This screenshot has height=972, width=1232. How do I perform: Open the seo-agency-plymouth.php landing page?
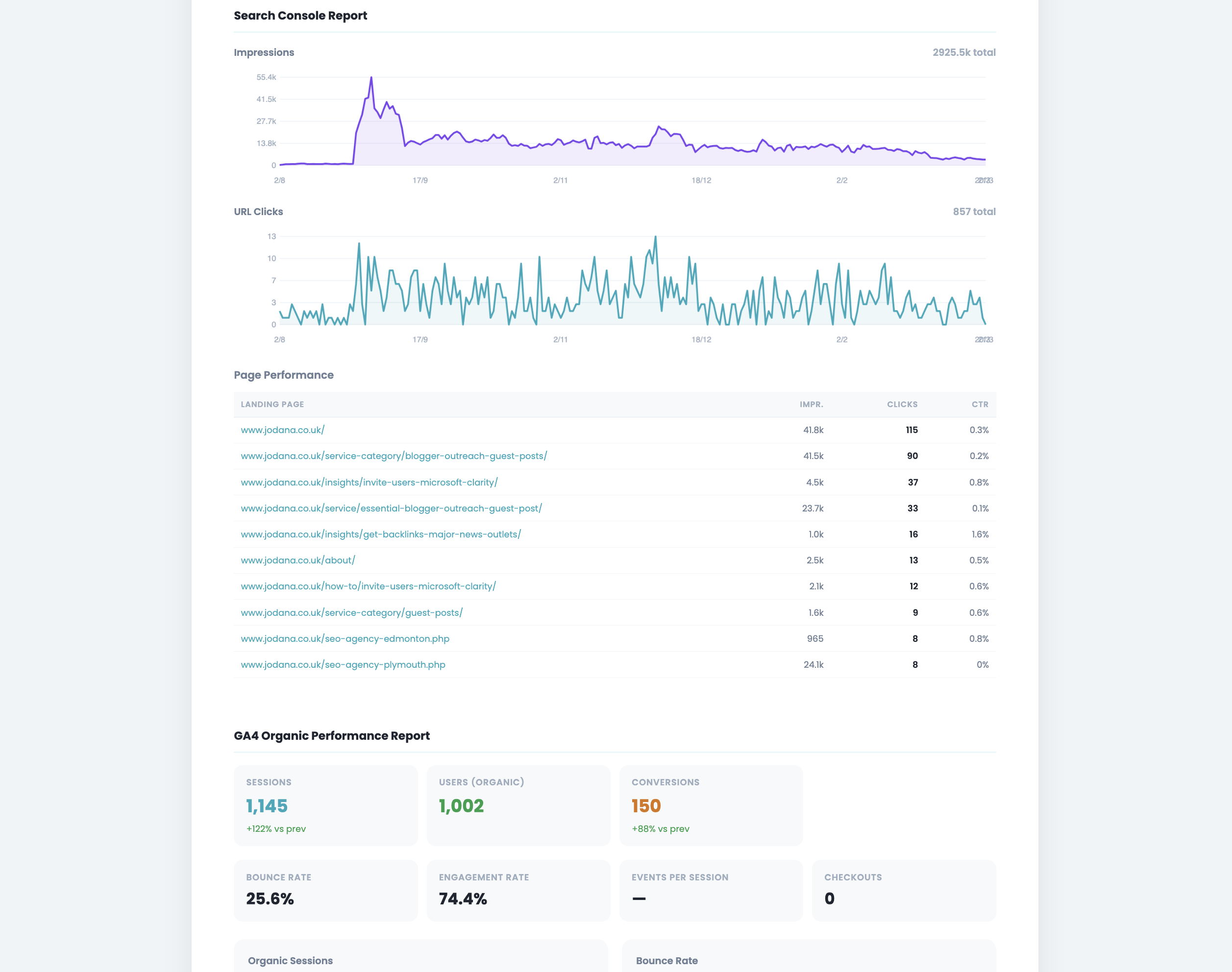click(x=343, y=664)
